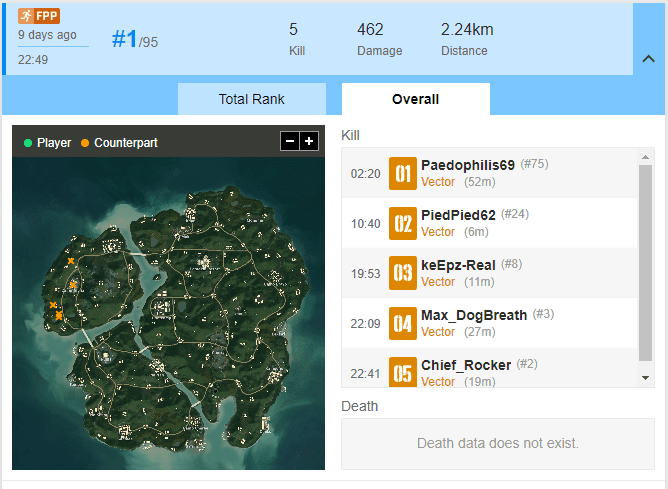Zoom out the map with the minus button
This screenshot has height=489, width=668.
point(290,141)
